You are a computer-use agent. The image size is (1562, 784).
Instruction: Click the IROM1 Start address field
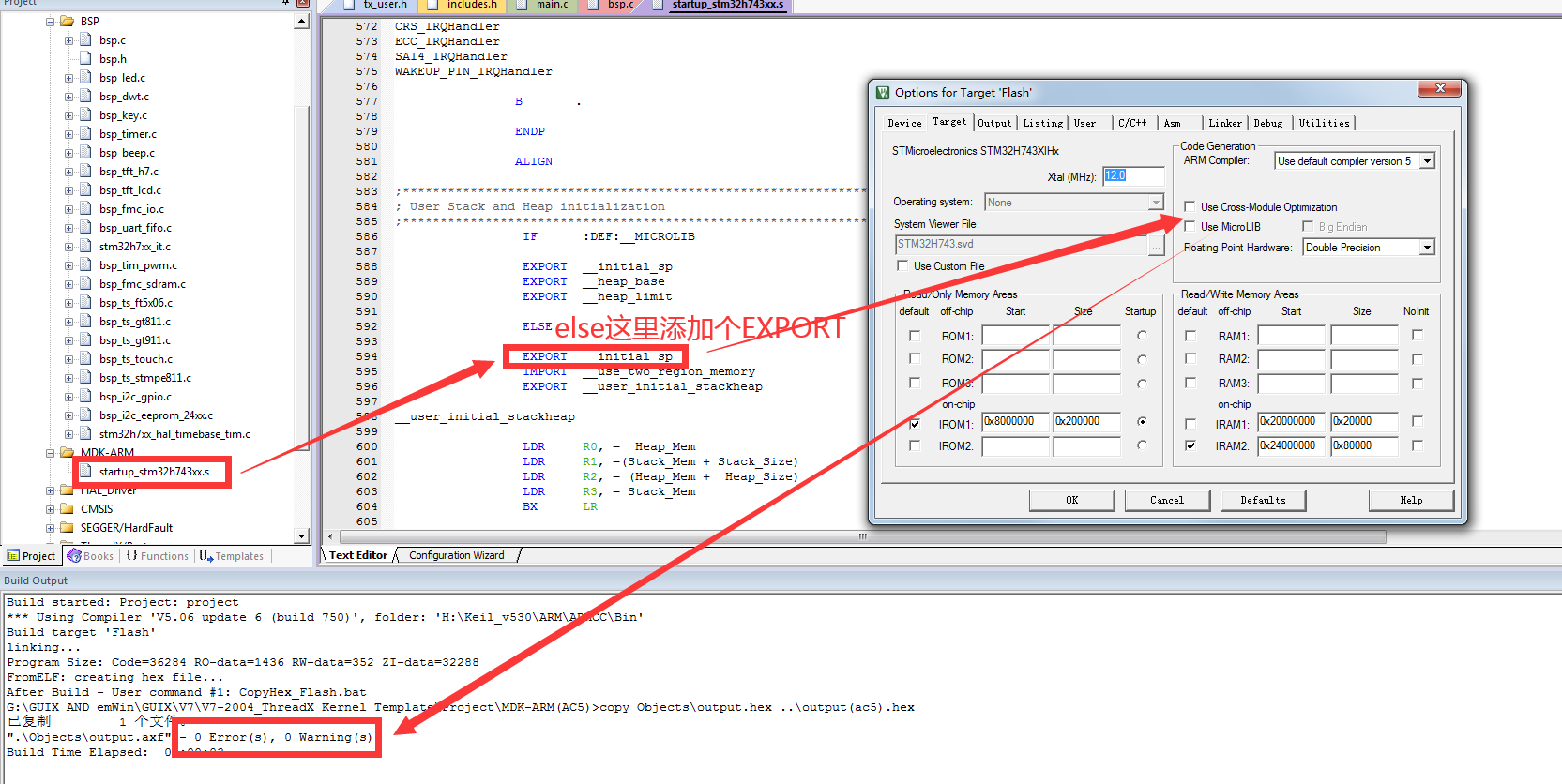(1016, 422)
